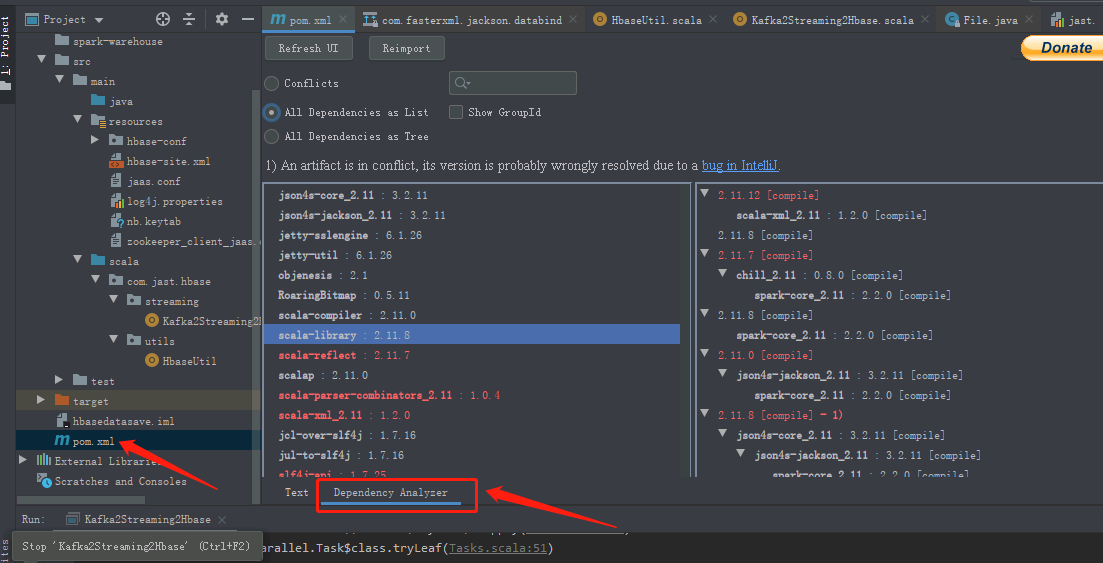This screenshot has width=1103, height=563.
Task: Switch to Dependency Analyzer tab
Action: click(x=390, y=493)
